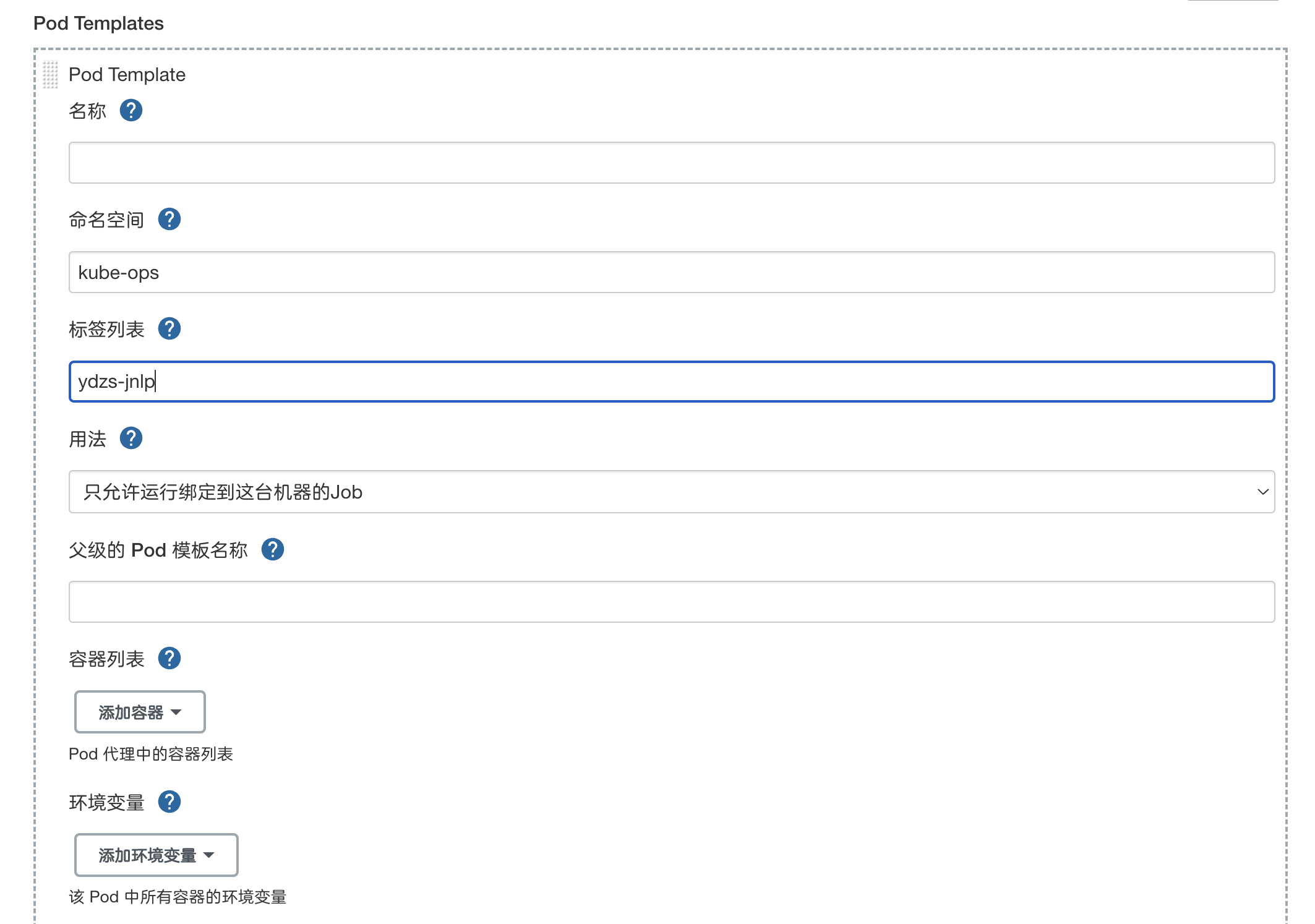Click the 环境变量 help icon
The width and height of the screenshot is (1315, 924).
[169, 802]
